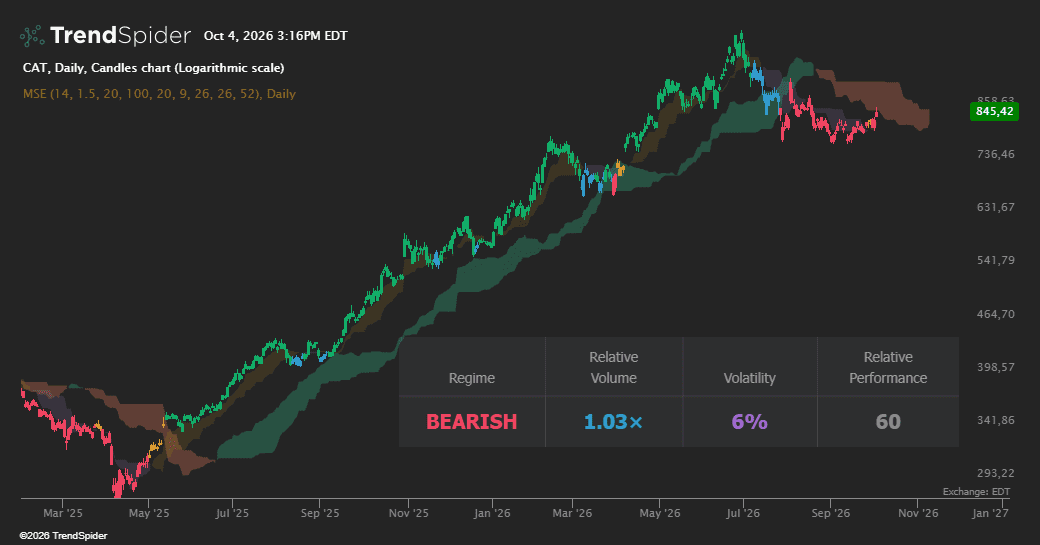Click the Jul '26 date axis marker
The width and height of the screenshot is (1040, 545).
[744, 513]
